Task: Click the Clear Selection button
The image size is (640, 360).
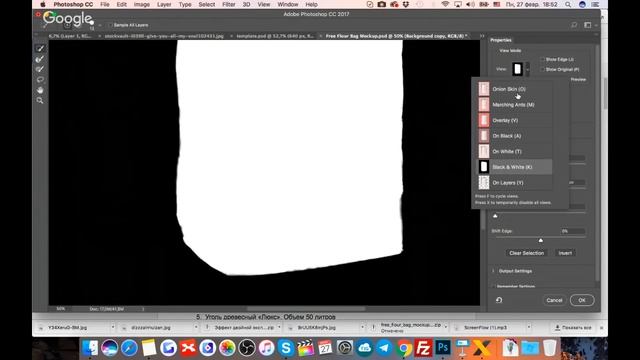Action: click(x=527, y=253)
